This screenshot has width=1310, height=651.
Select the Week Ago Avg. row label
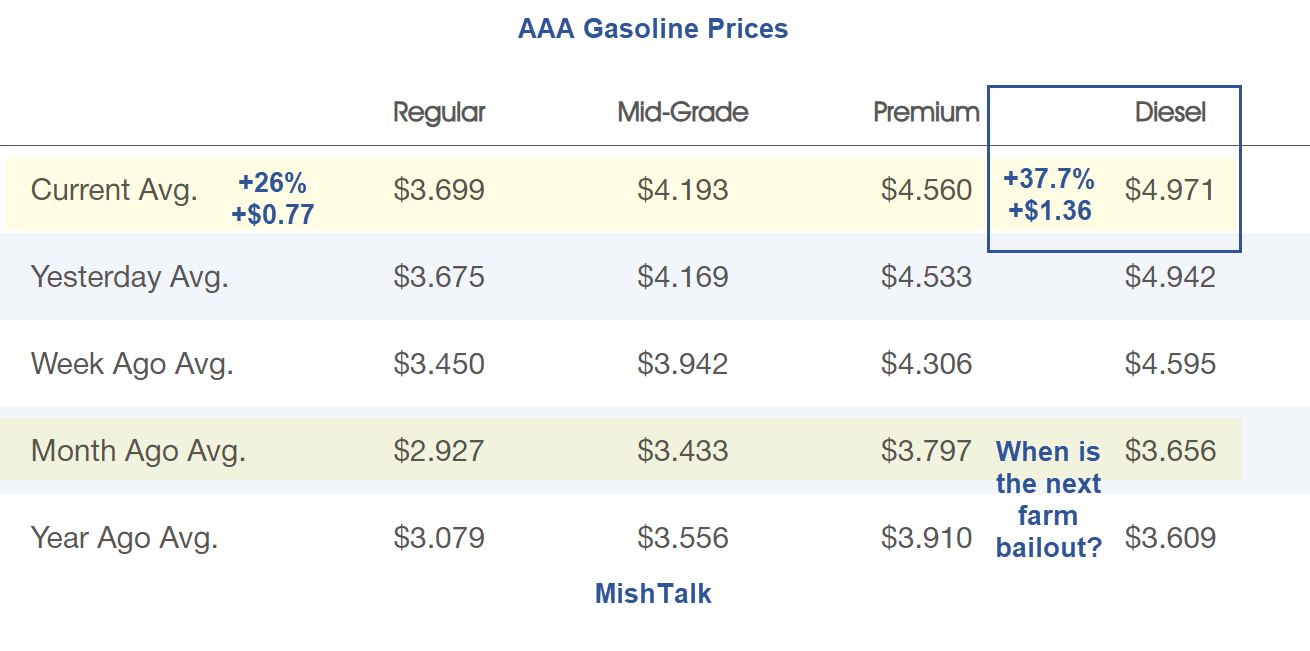(132, 363)
